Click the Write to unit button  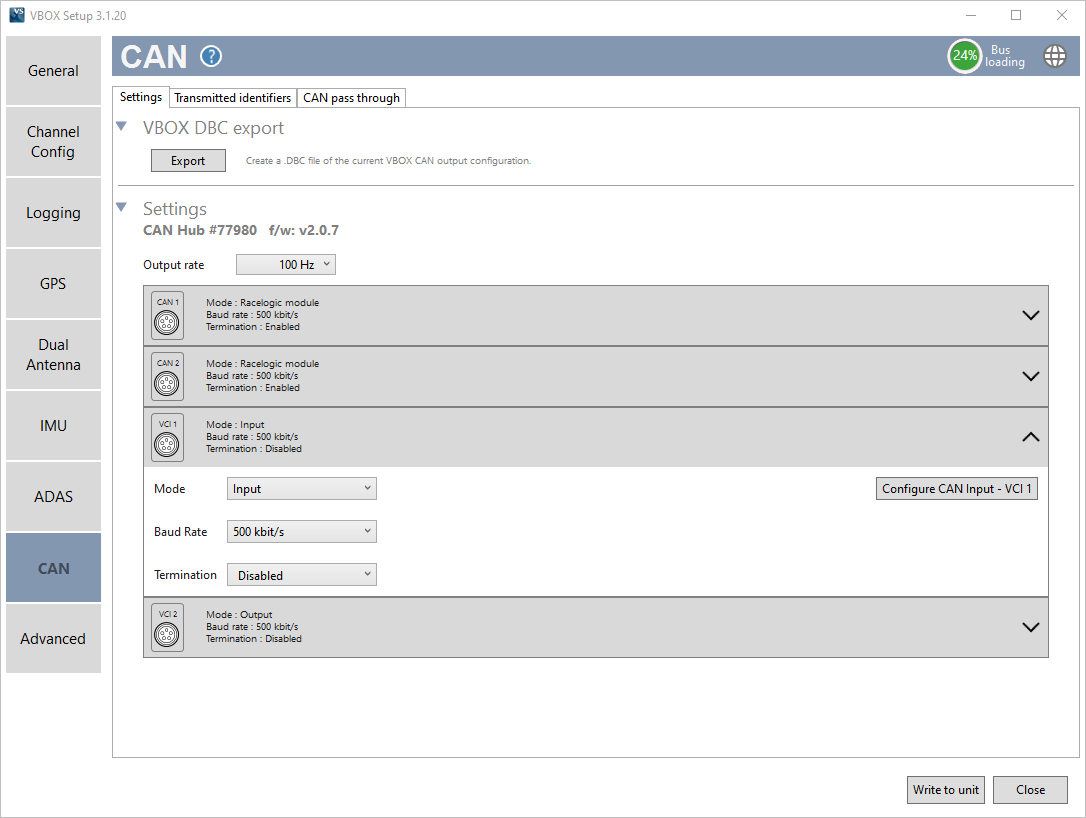coord(945,790)
